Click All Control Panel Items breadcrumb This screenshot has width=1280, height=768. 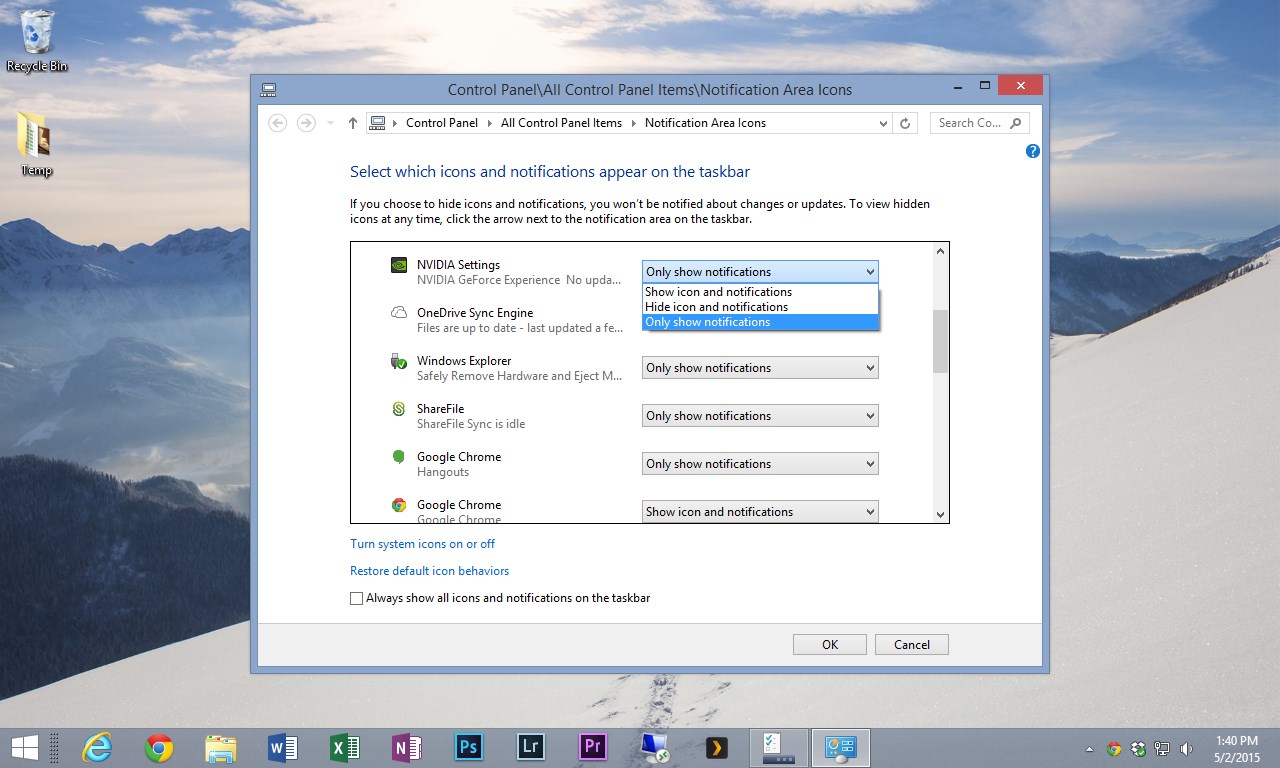pos(561,122)
